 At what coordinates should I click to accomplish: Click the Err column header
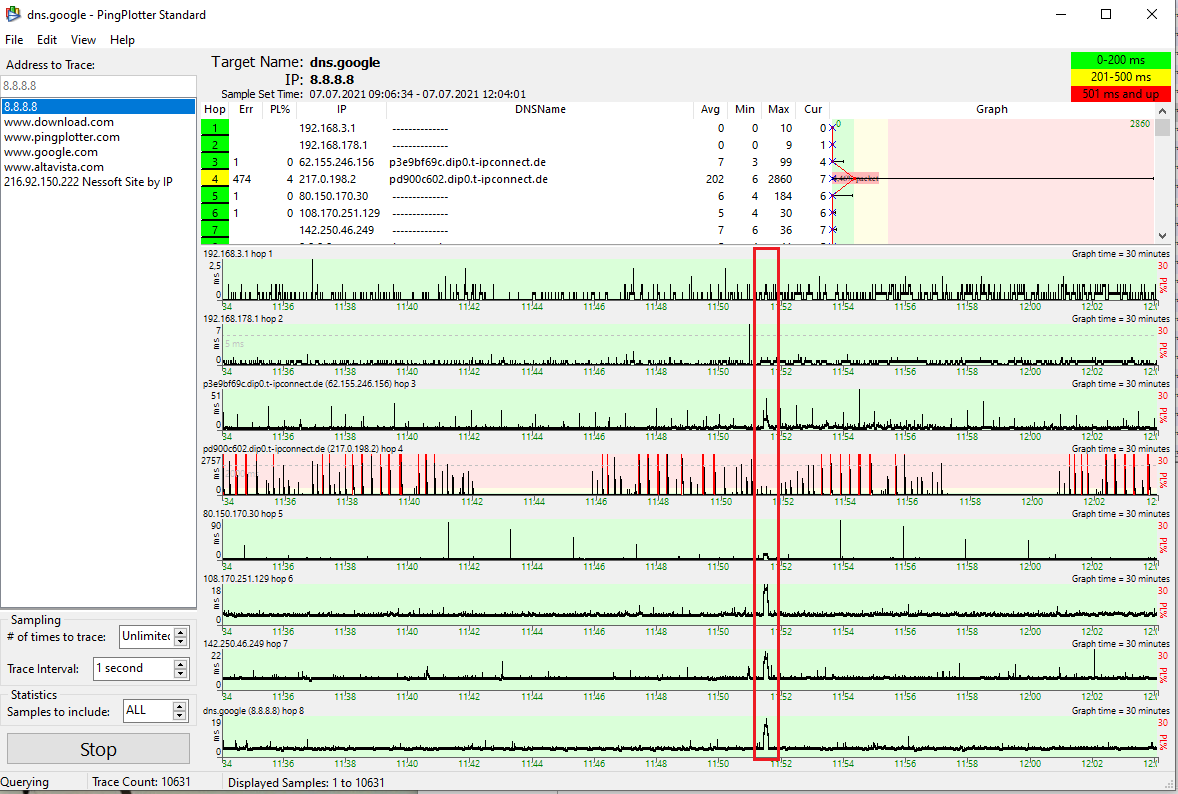pyautogui.click(x=246, y=110)
